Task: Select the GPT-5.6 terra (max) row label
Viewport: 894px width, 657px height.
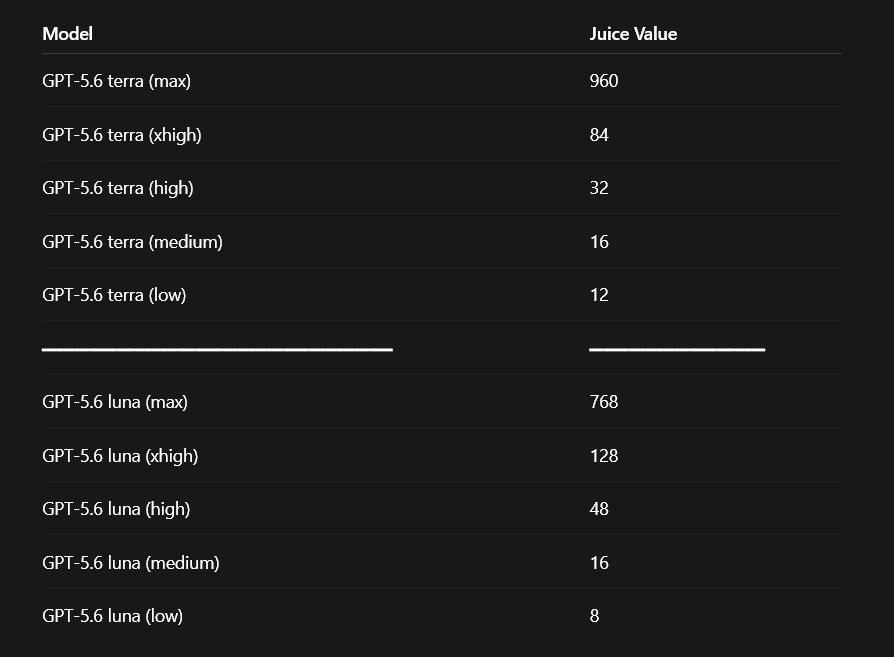Action: (x=116, y=81)
